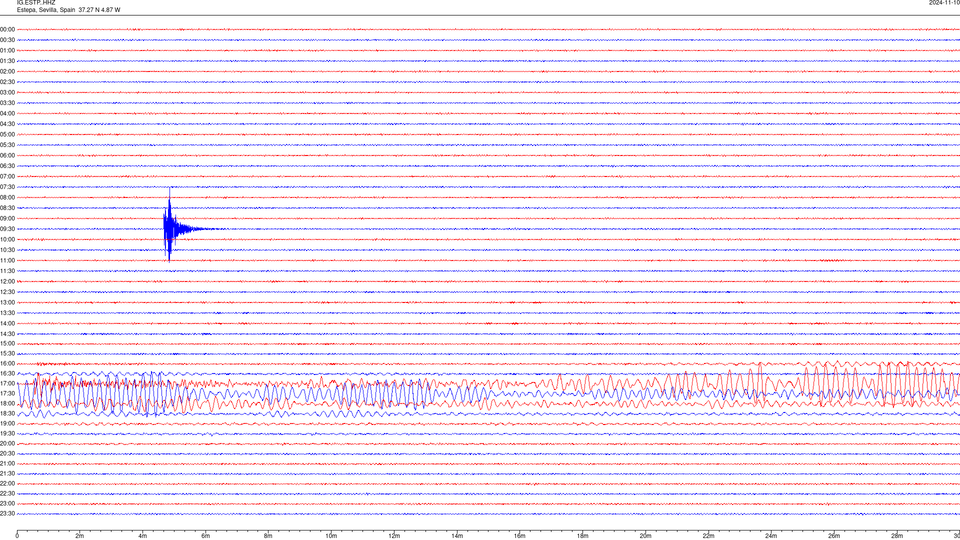Click the 16:00 trace label
Image resolution: width=960 pixels, height=540 pixels.
(x=7, y=364)
